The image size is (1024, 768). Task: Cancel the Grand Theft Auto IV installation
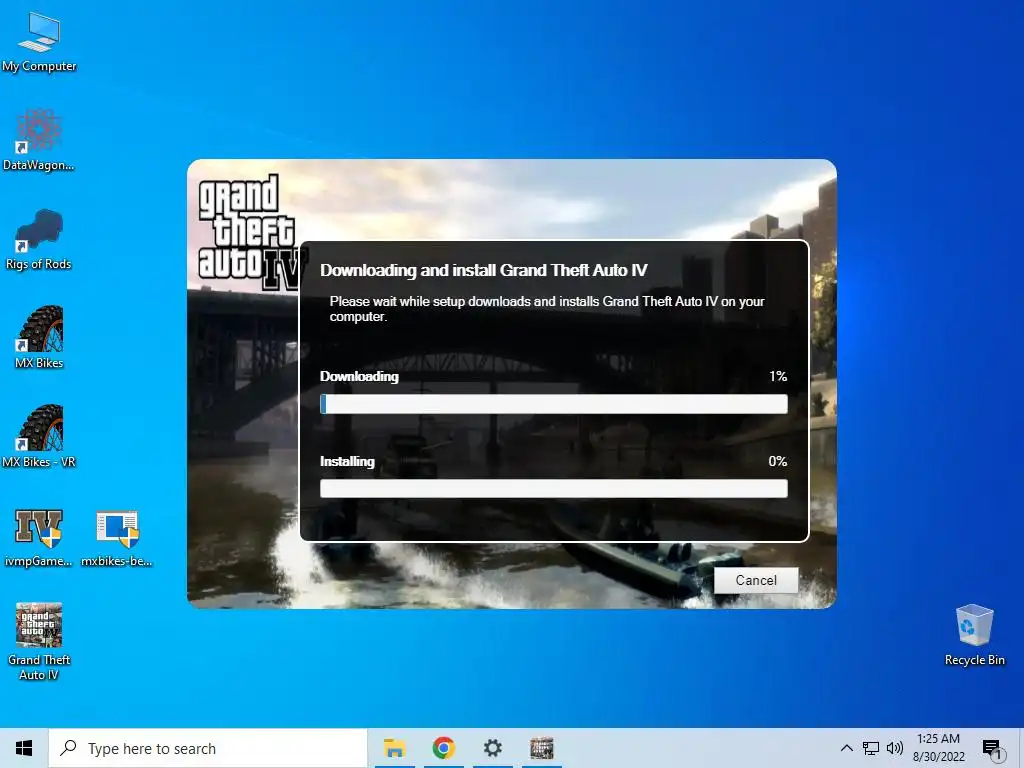[756, 580]
